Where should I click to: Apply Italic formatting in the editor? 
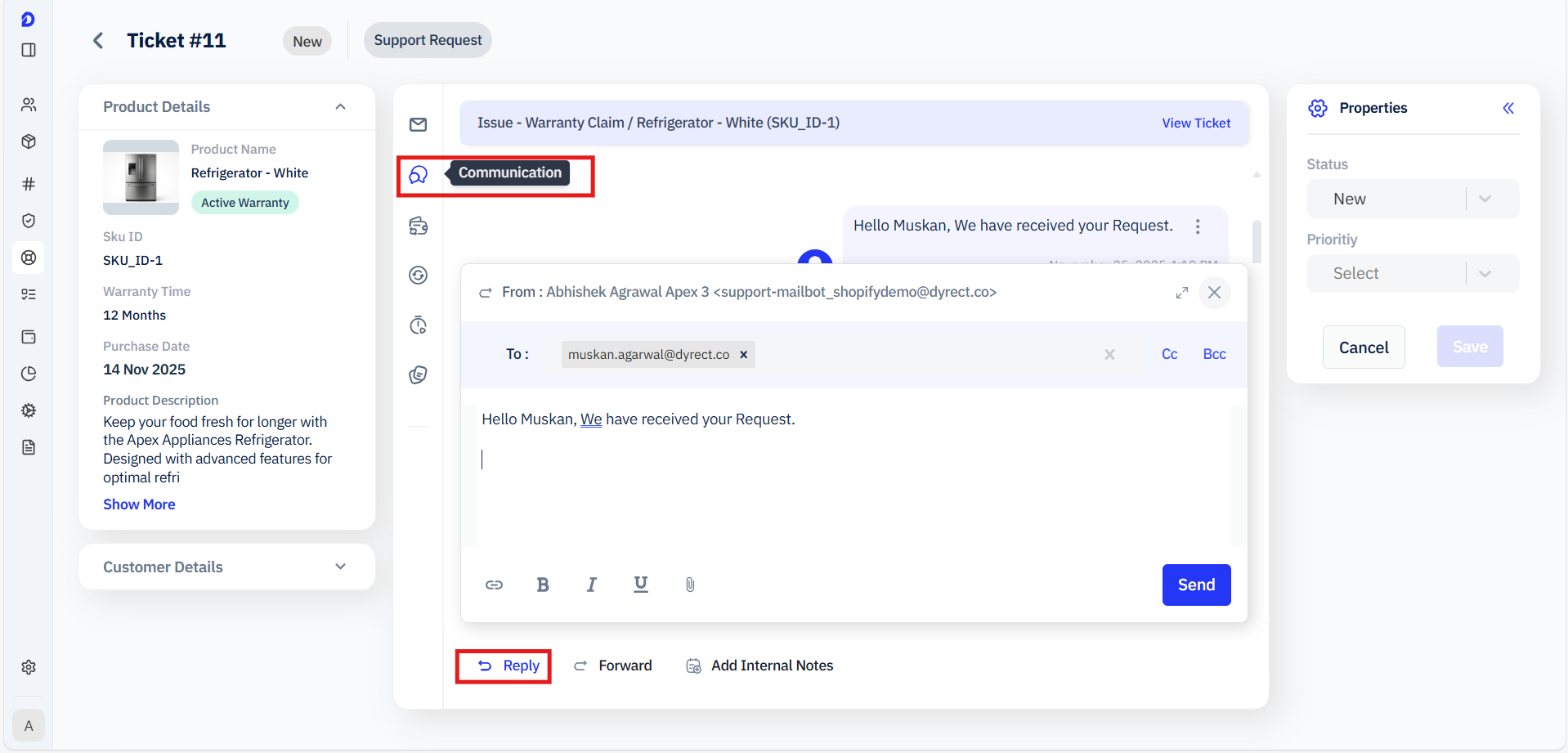(591, 585)
